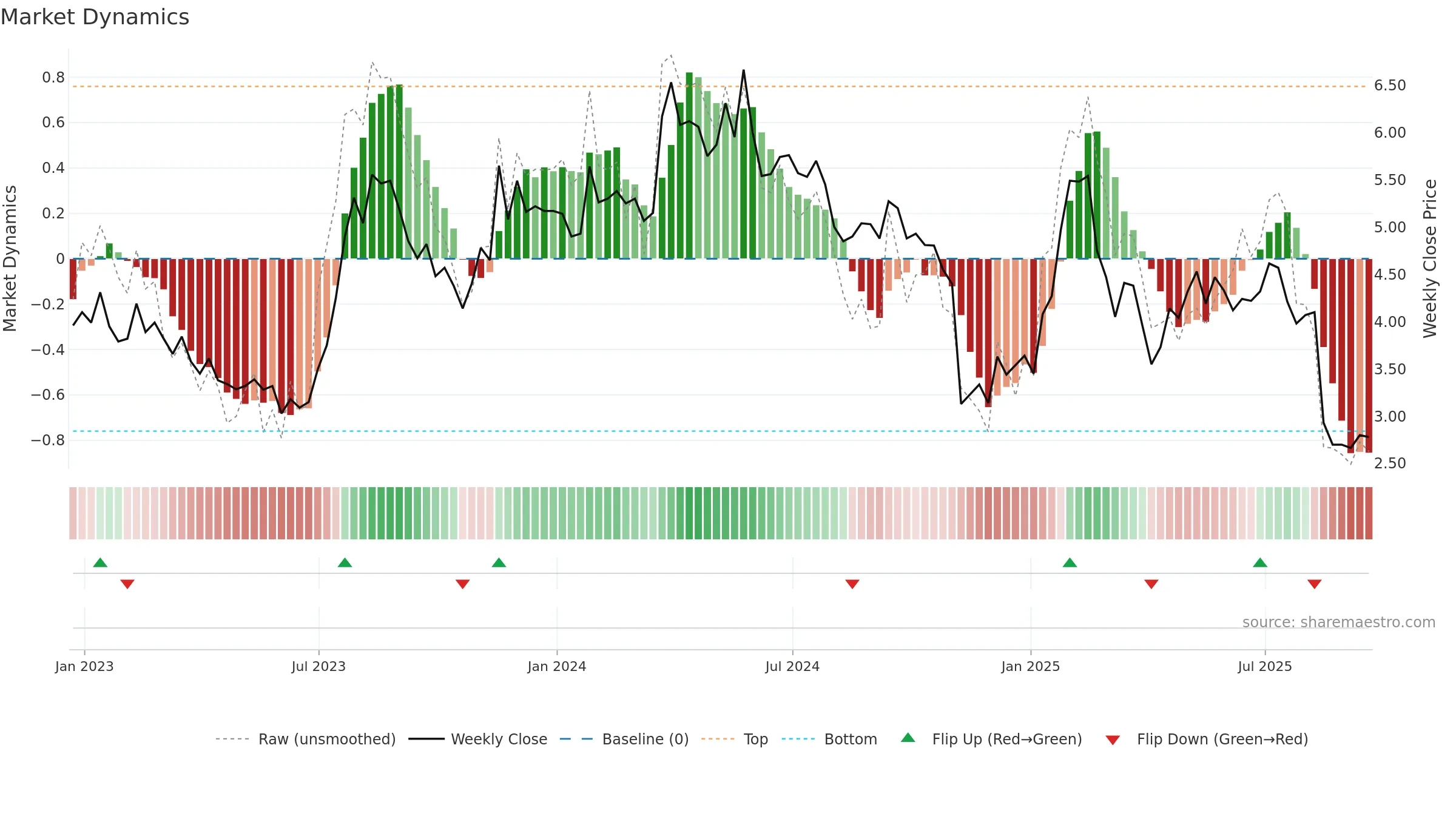Click the dark green heat strip segment under the early 2024 peak

pos(689,513)
